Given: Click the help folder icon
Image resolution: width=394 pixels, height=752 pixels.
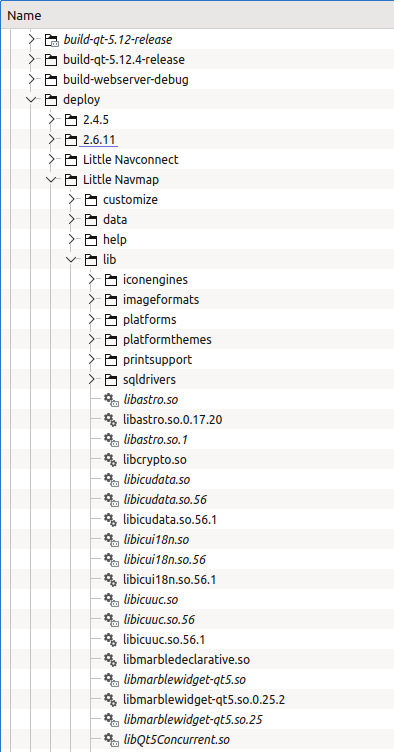Looking at the screenshot, I should [x=91, y=240].
